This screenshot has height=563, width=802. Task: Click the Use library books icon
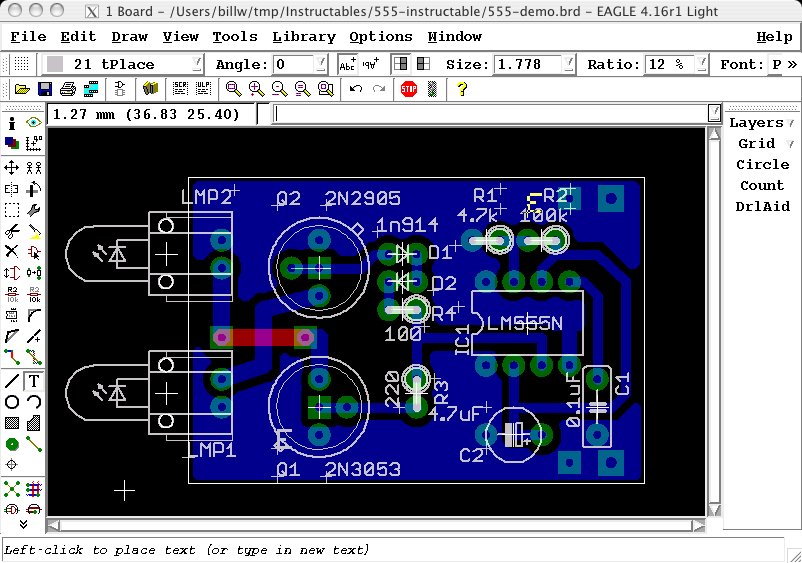pyautogui.click(x=150, y=89)
